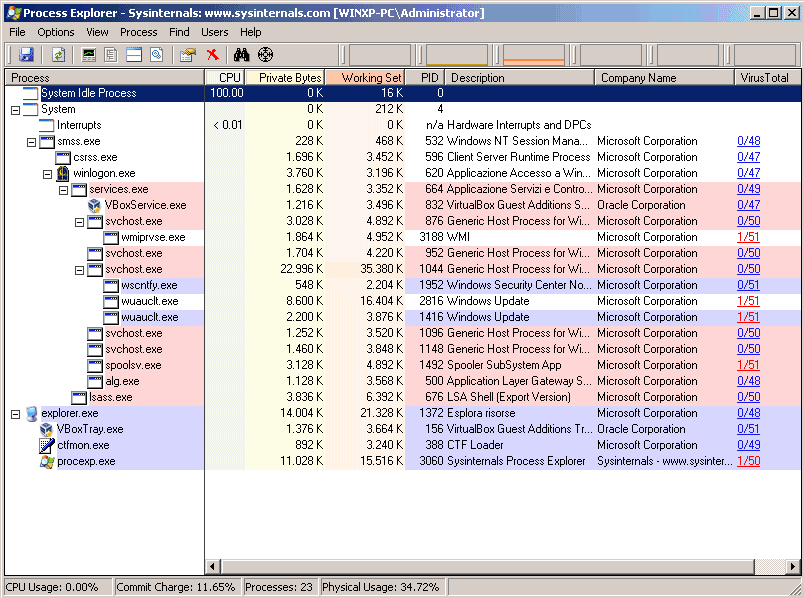The height and width of the screenshot is (598, 804).
Task: Open VirusTotal 1/51 link for spoolsv.exe
Action: pos(748,366)
